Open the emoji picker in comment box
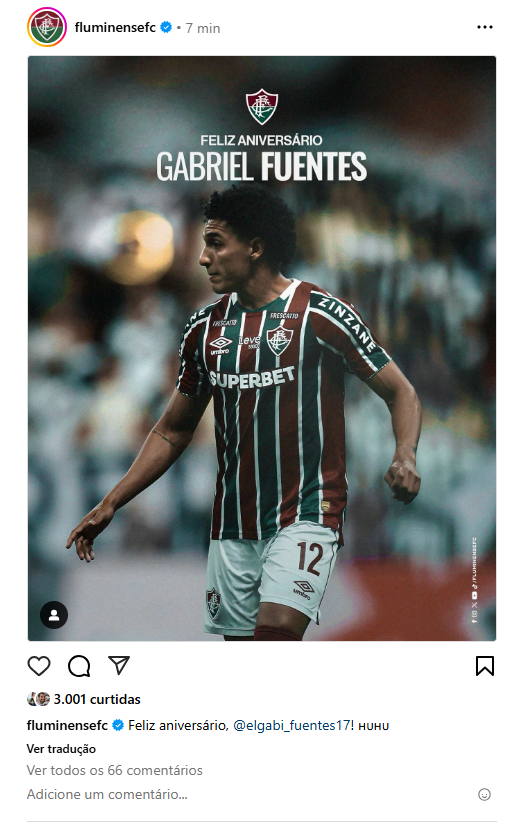The width and height of the screenshot is (520, 822). [484, 794]
